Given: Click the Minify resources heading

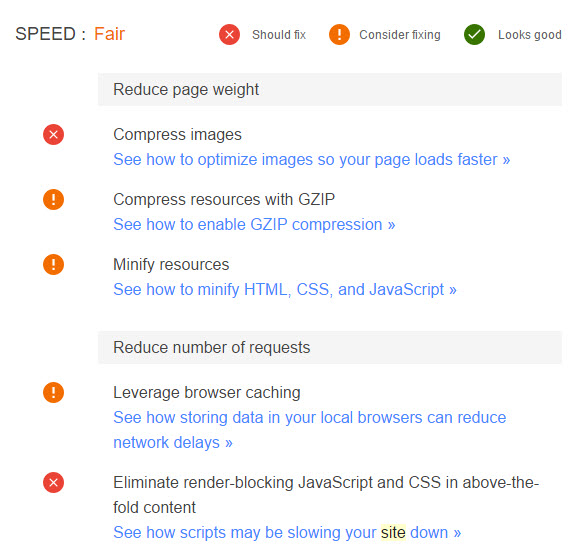Looking at the screenshot, I should click(x=171, y=264).
